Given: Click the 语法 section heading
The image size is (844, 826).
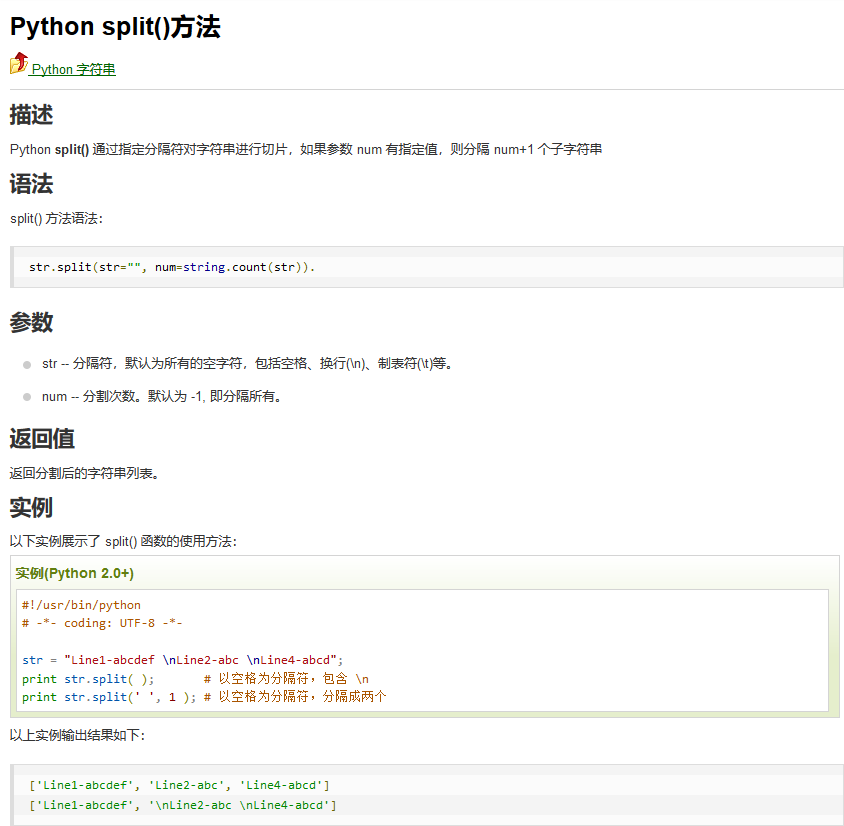Looking at the screenshot, I should coord(31,183).
